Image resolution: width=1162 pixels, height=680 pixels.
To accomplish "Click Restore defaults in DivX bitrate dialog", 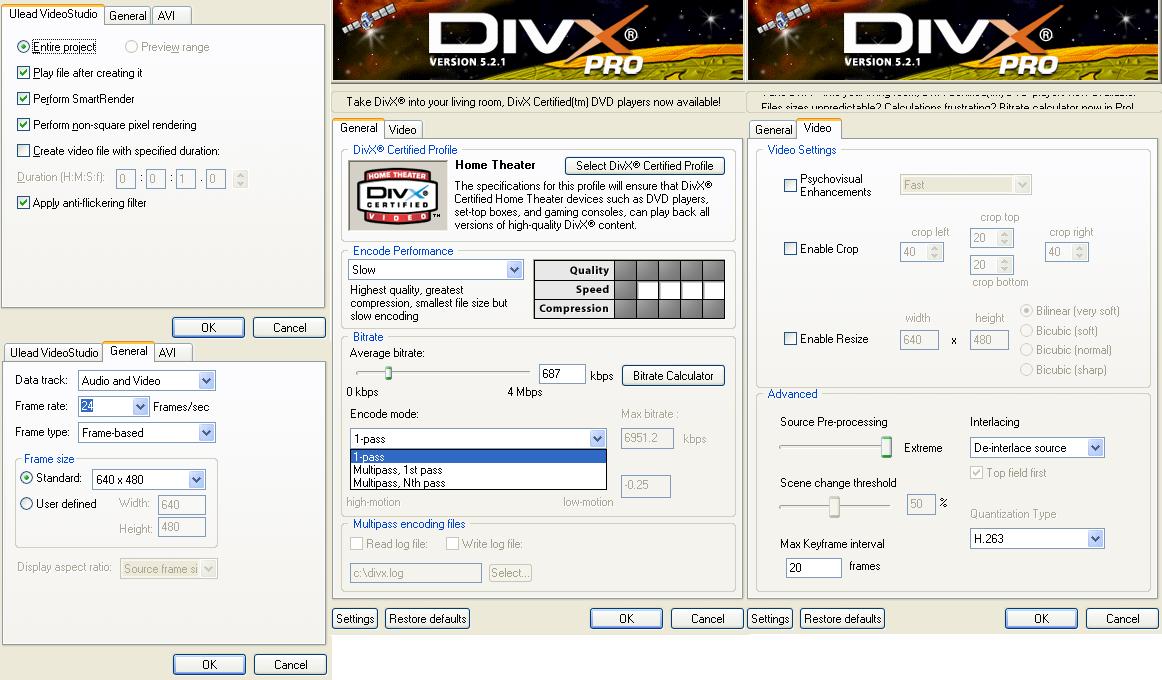I will [428, 619].
